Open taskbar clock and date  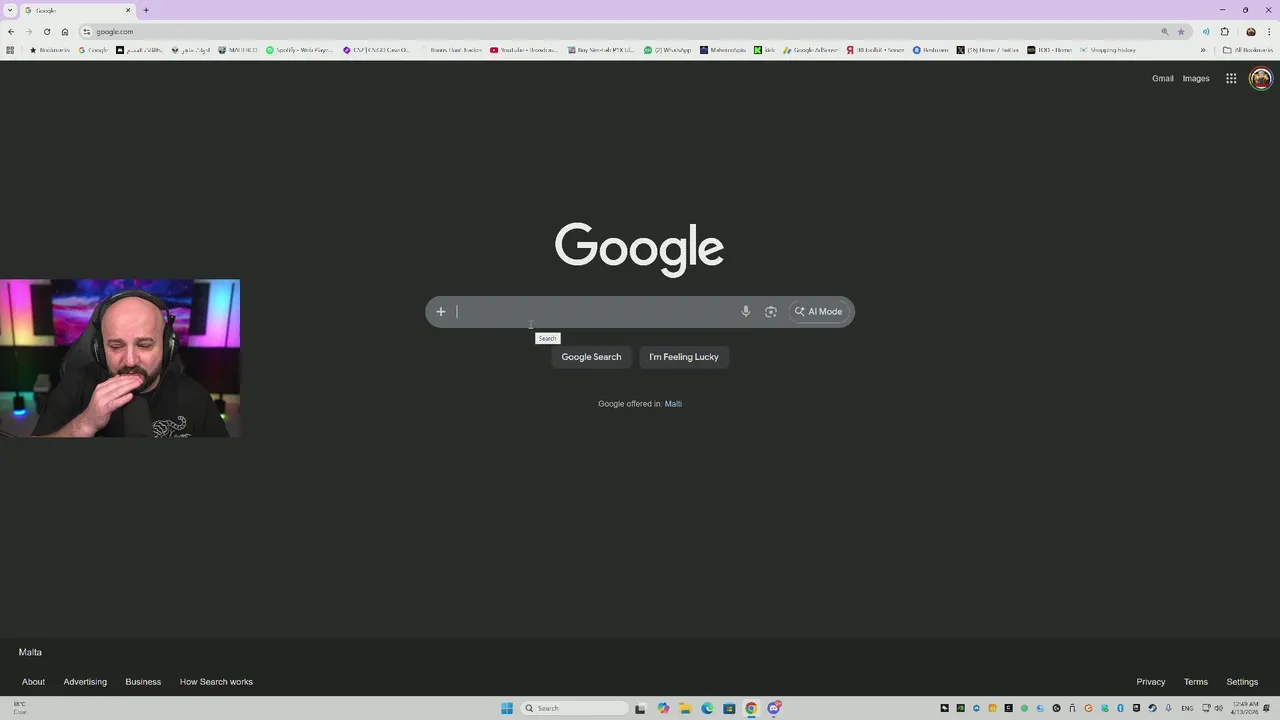(x=1245, y=708)
